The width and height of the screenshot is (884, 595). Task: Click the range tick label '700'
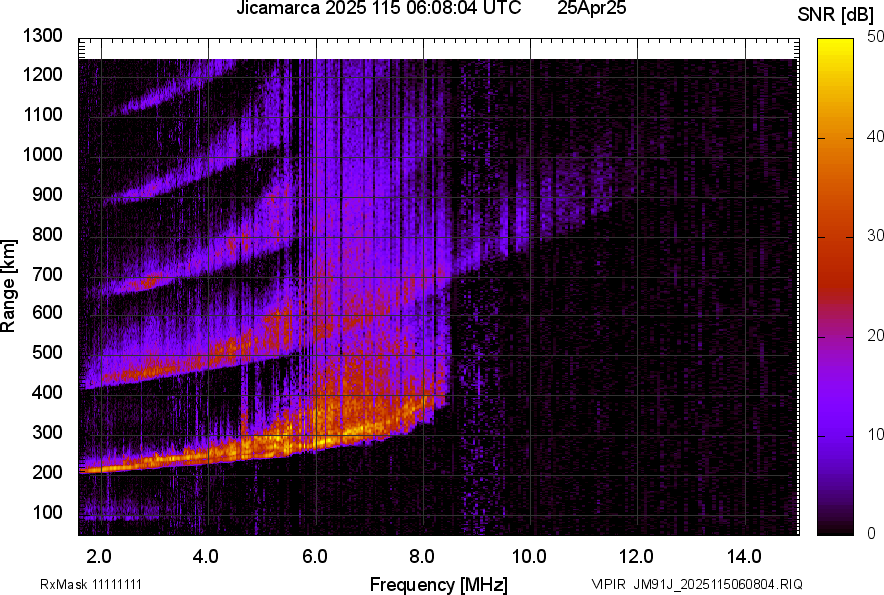coord(47,274)
